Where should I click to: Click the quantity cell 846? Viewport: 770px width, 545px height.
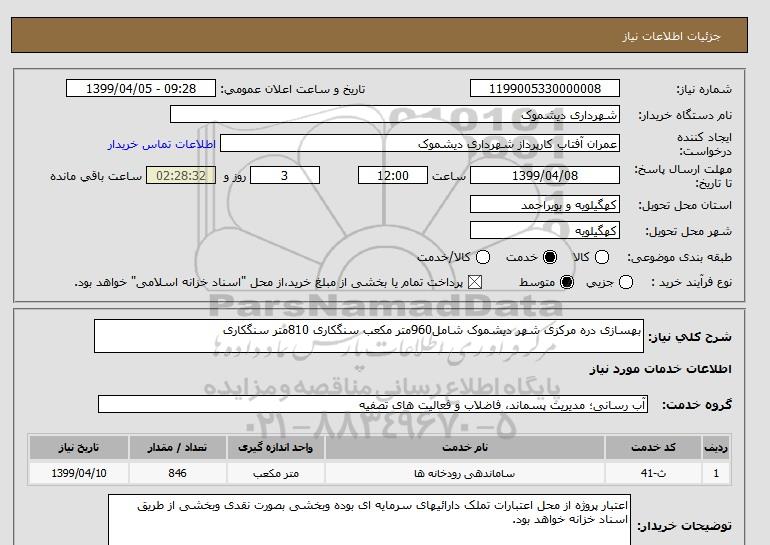[x=177, y=473]
